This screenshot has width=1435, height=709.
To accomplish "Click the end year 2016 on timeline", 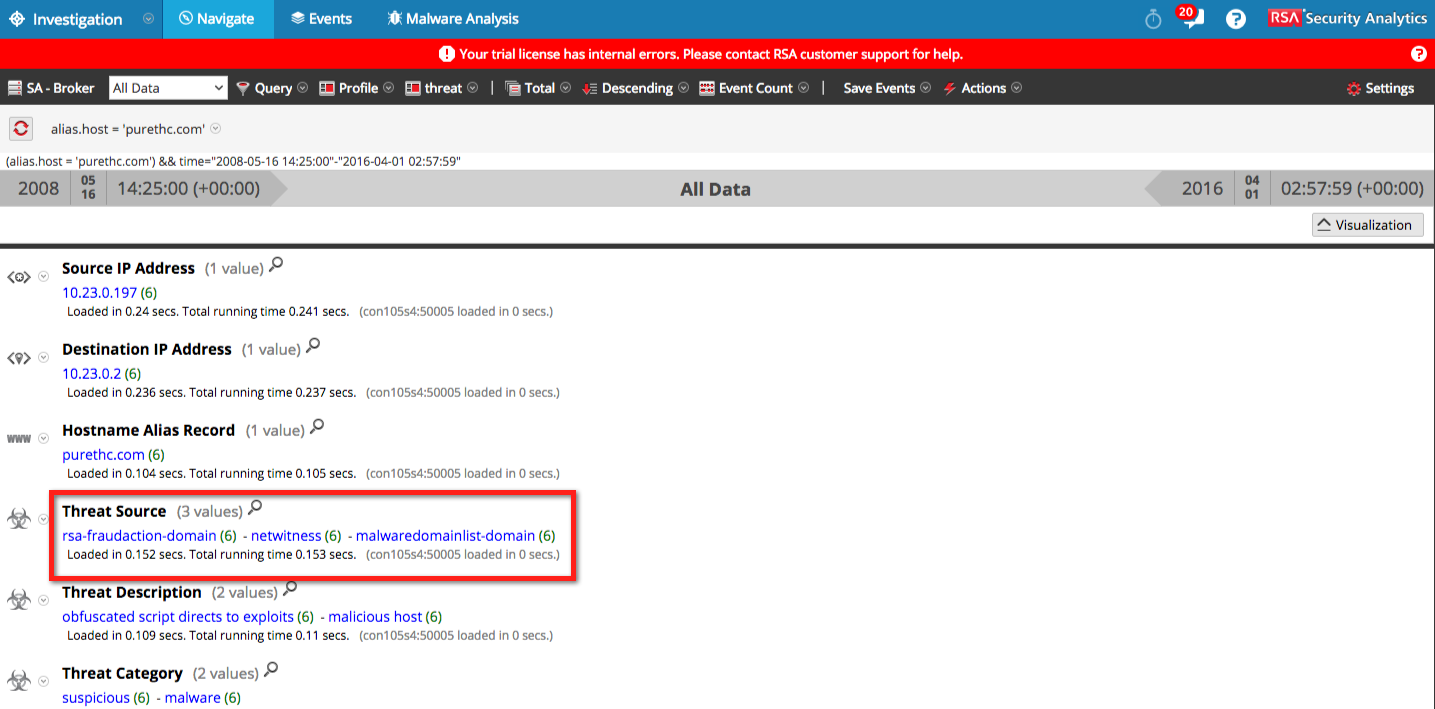I will (1201, 188).
